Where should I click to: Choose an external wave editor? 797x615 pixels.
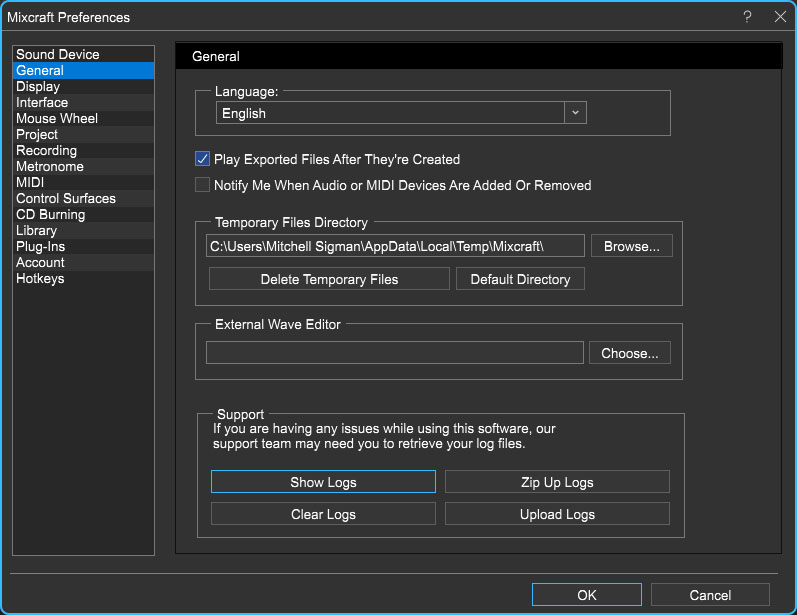click(x=629, y=353)
